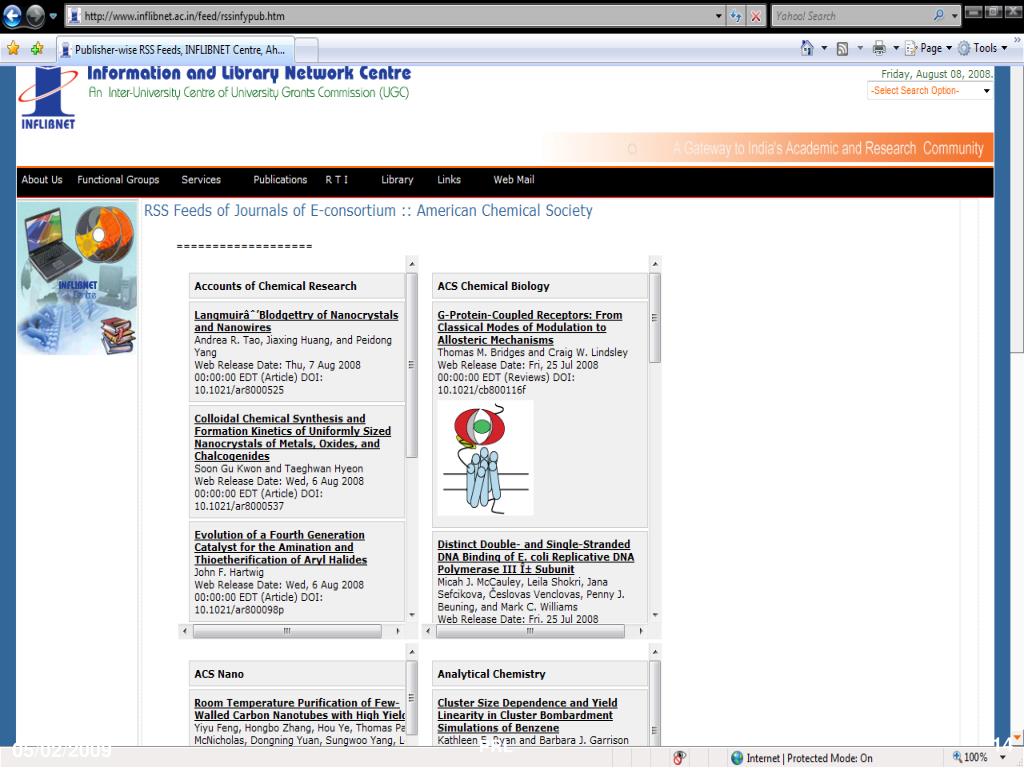Viewport: 1024px width, 768px height.
Task: Click the Analytical Chemistry heading
Action: 491,674
